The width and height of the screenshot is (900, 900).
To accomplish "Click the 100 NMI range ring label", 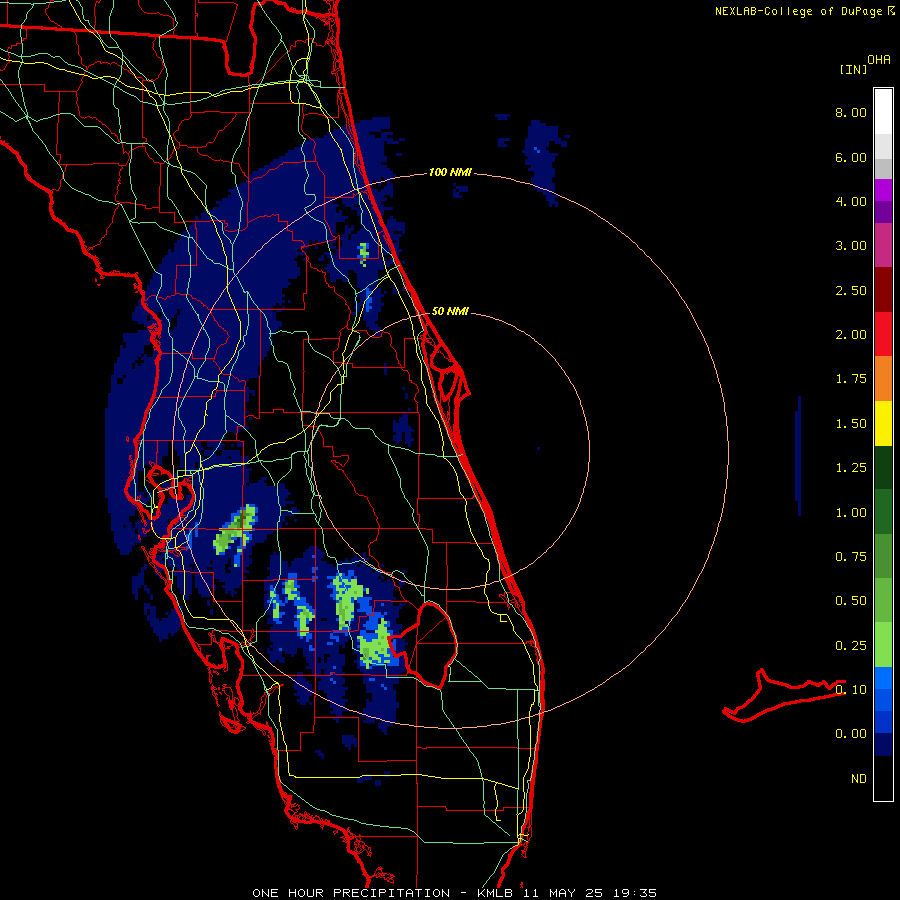I will pyautogui.click(x=450, y=172).
